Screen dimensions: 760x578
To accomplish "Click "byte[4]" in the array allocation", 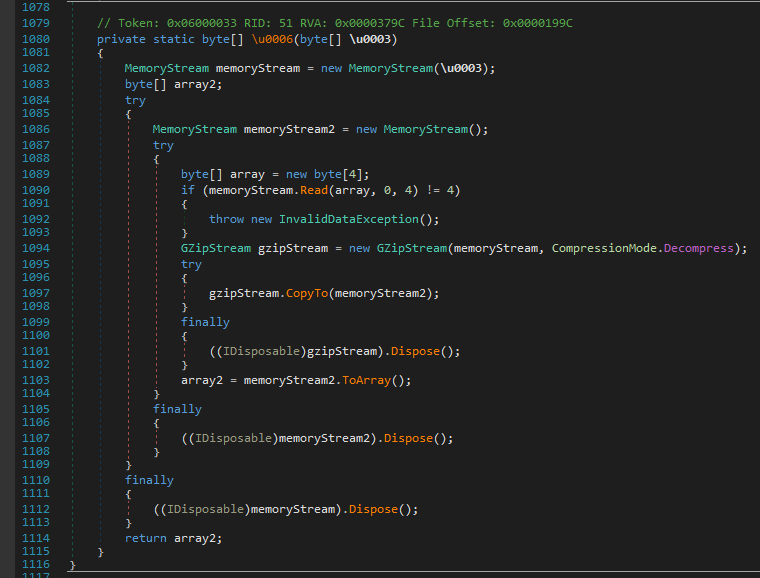I will pyautogui.click(x=338, y=174).
